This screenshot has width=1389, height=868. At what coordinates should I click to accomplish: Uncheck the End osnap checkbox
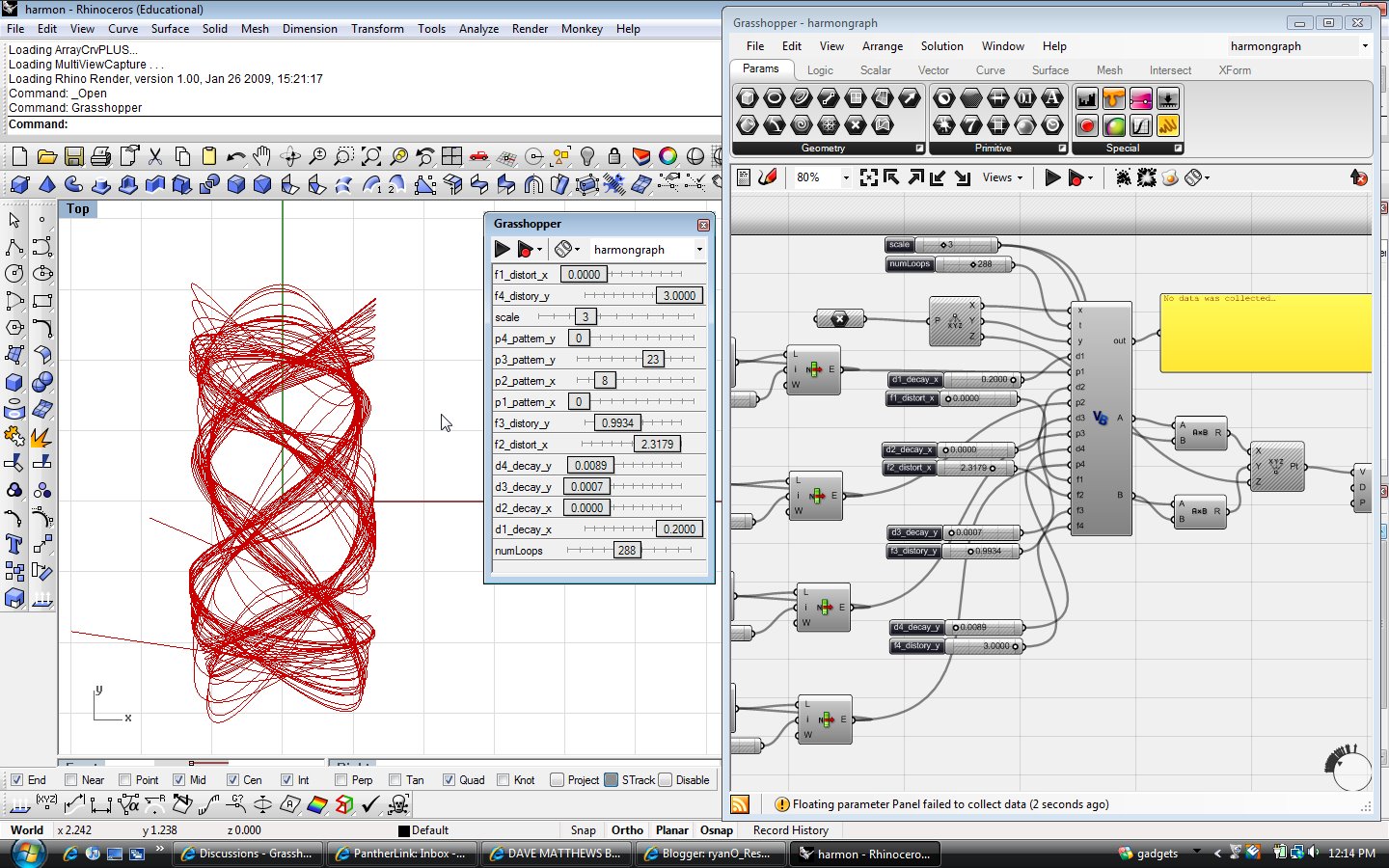[x=16, y=780]
